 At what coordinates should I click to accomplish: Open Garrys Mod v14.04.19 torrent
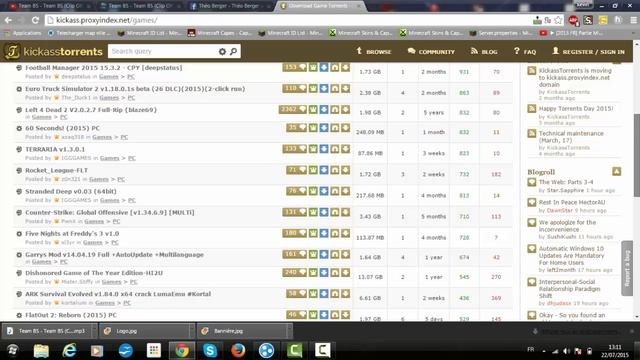(x=114, y=254)
